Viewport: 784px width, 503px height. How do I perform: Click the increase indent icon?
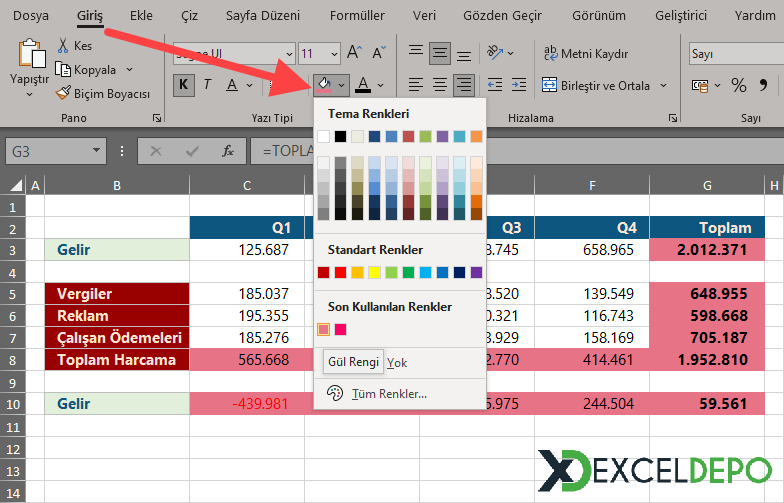tap(518, 85)
